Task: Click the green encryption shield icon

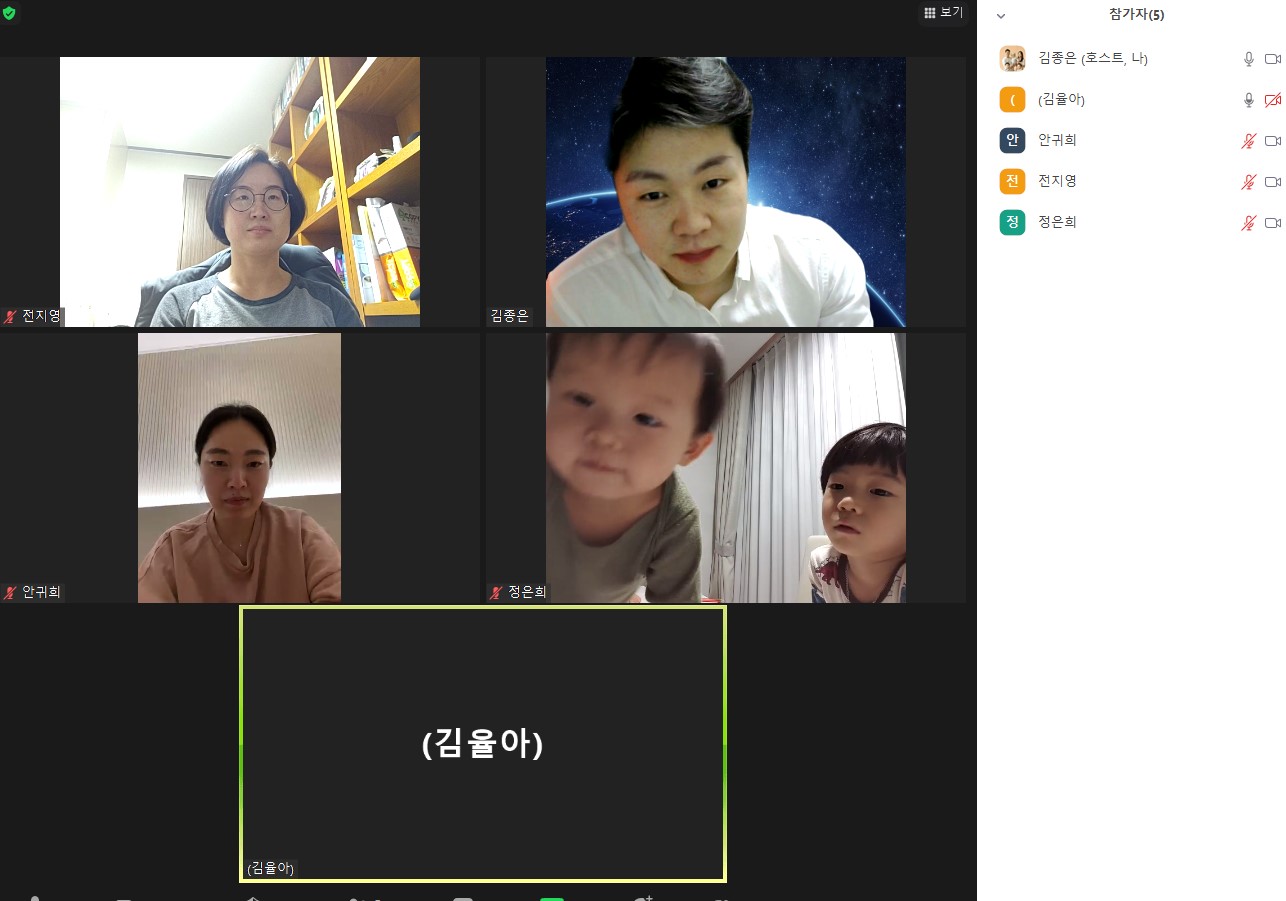Action: [9, 13]
